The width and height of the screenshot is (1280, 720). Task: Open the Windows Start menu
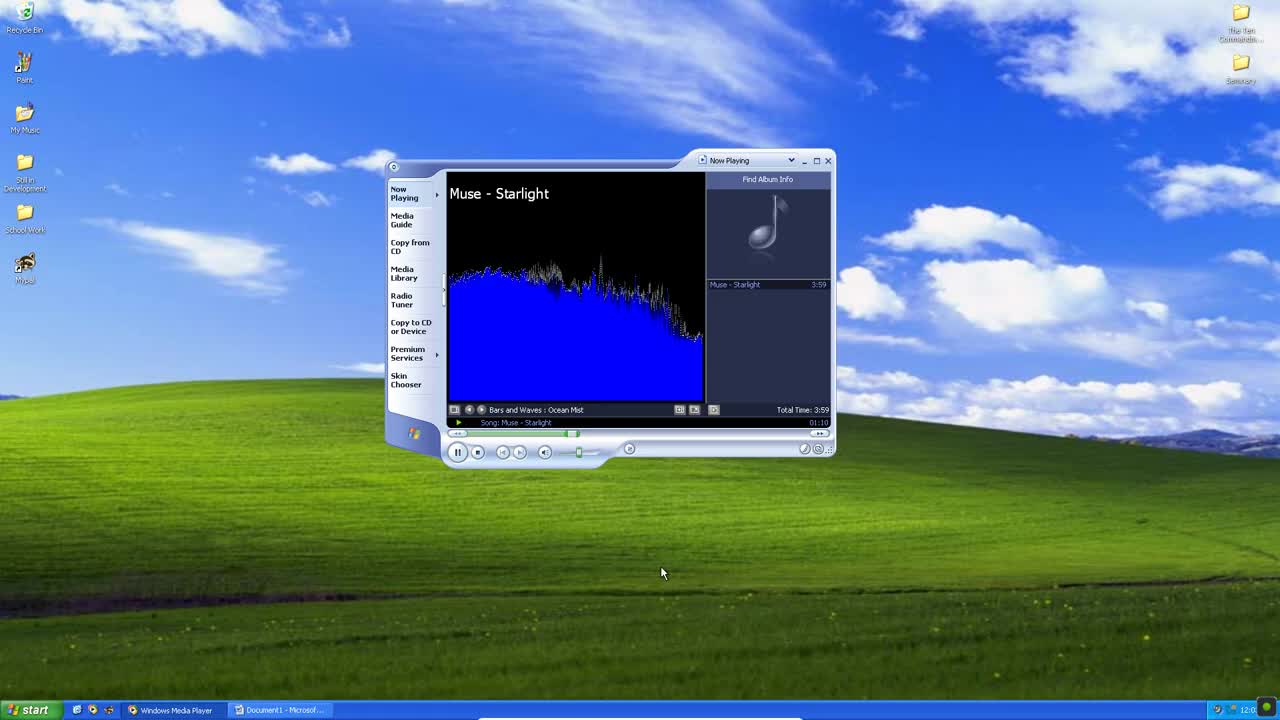(x=27, y=710)
